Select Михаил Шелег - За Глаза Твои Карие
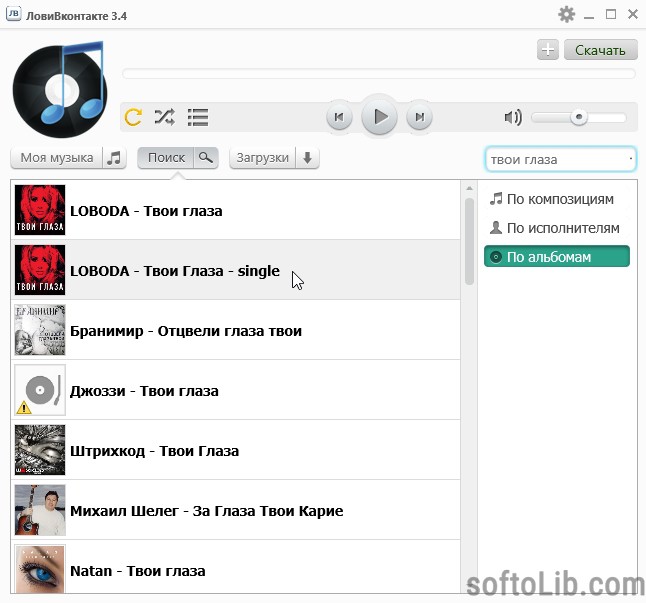The width and height of the screenshot is (646, 603). [x=236, y=510]
